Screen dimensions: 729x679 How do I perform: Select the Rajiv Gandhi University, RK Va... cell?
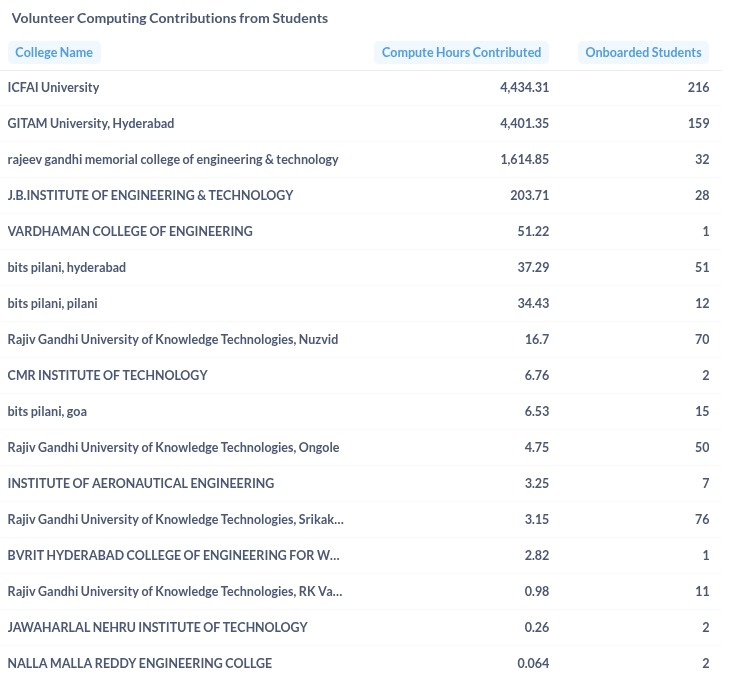tap(175, 592)
